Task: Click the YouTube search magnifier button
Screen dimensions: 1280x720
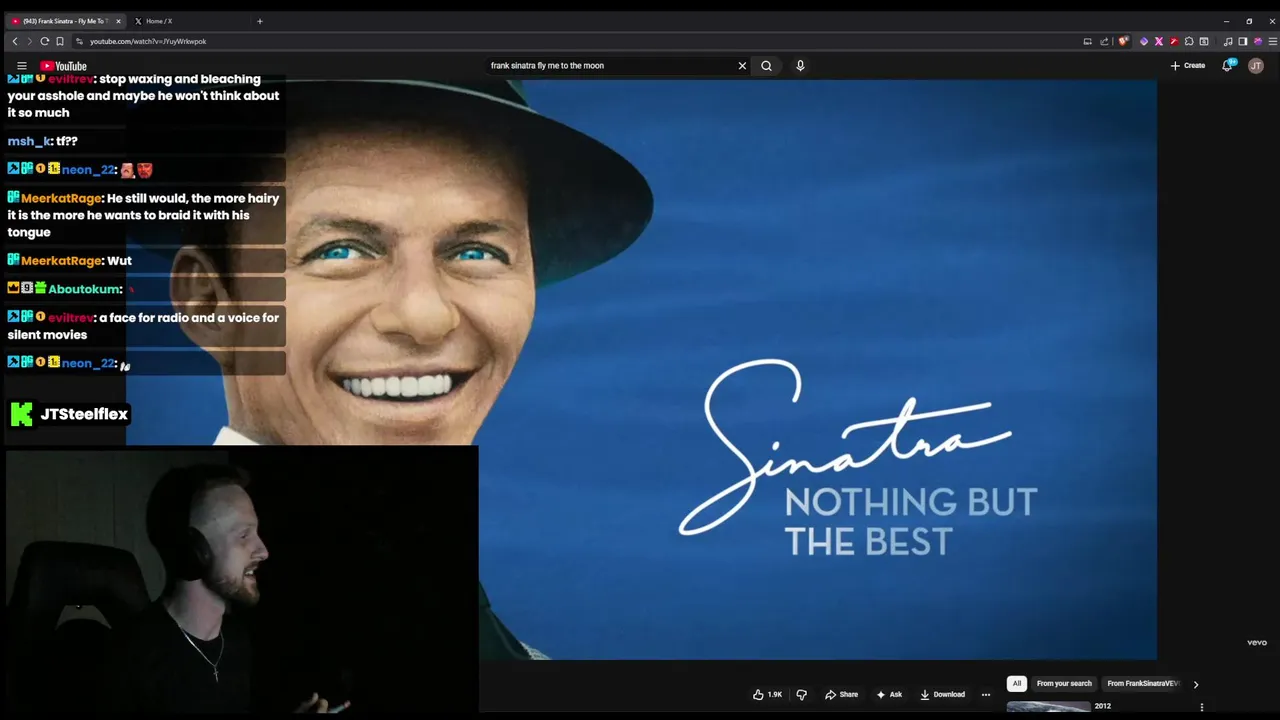Action: [766, 66]
